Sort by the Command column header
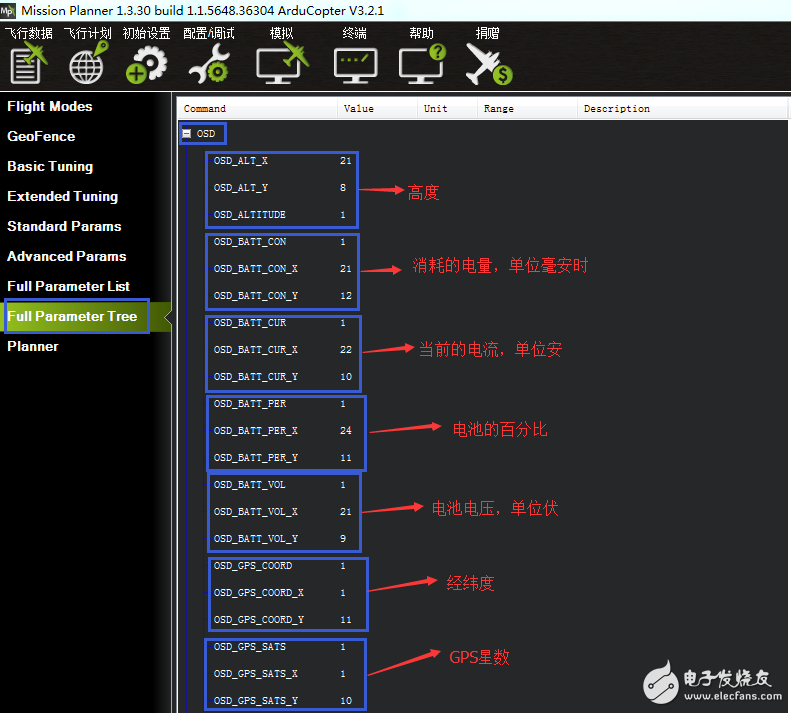Viewport: 791px width, 713px height. [x=257, y=108]
